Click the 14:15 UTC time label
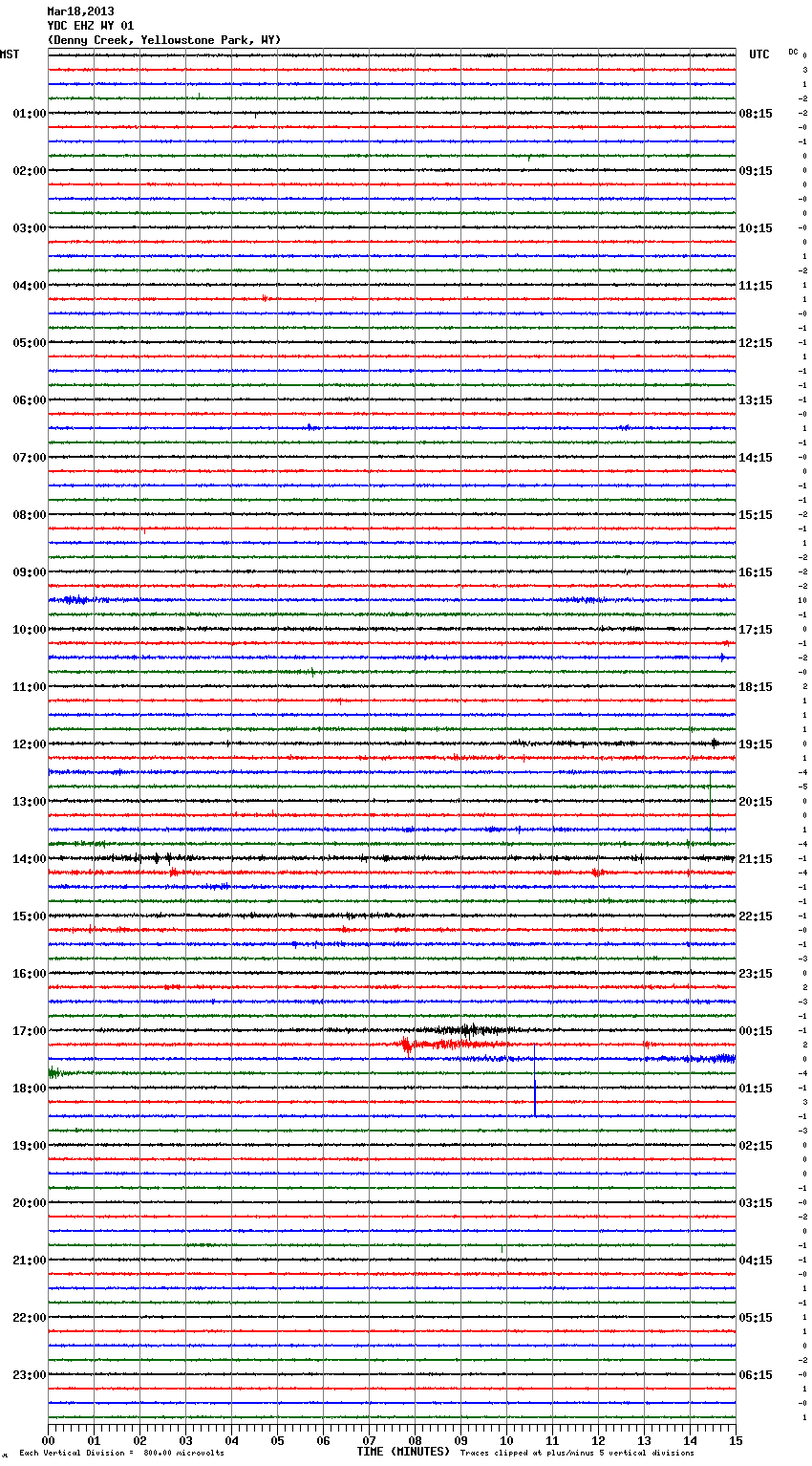This screenshot has width=812, height=1466. point(756,458)
